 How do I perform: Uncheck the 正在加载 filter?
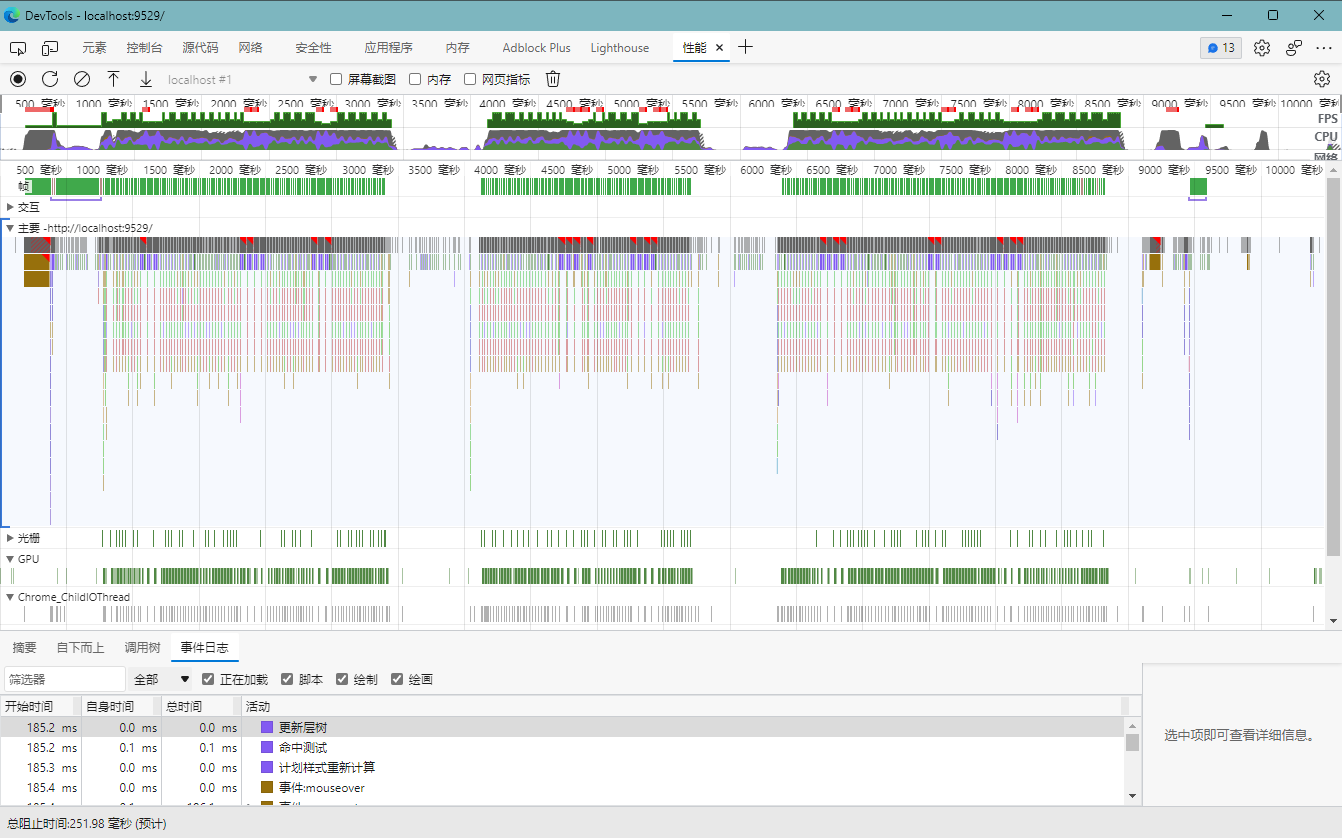pos(208,679)
